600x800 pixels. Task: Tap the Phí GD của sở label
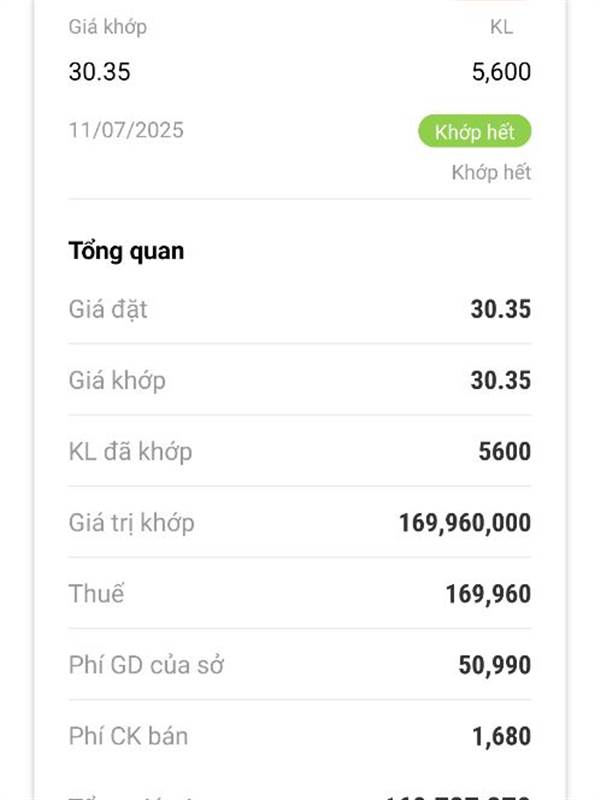pyautogui.click(x=146, y=665)
